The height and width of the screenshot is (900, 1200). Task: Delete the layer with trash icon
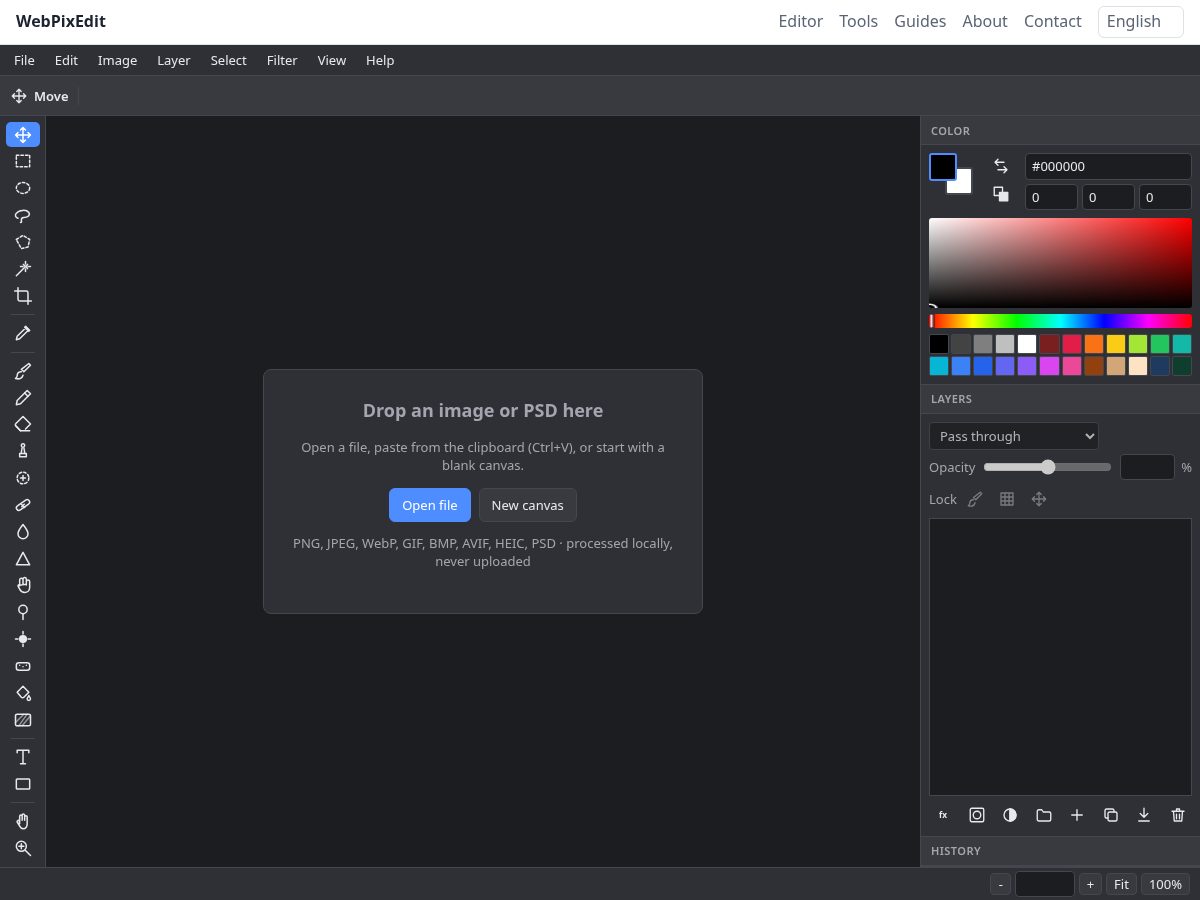[x=1178, y=815]
